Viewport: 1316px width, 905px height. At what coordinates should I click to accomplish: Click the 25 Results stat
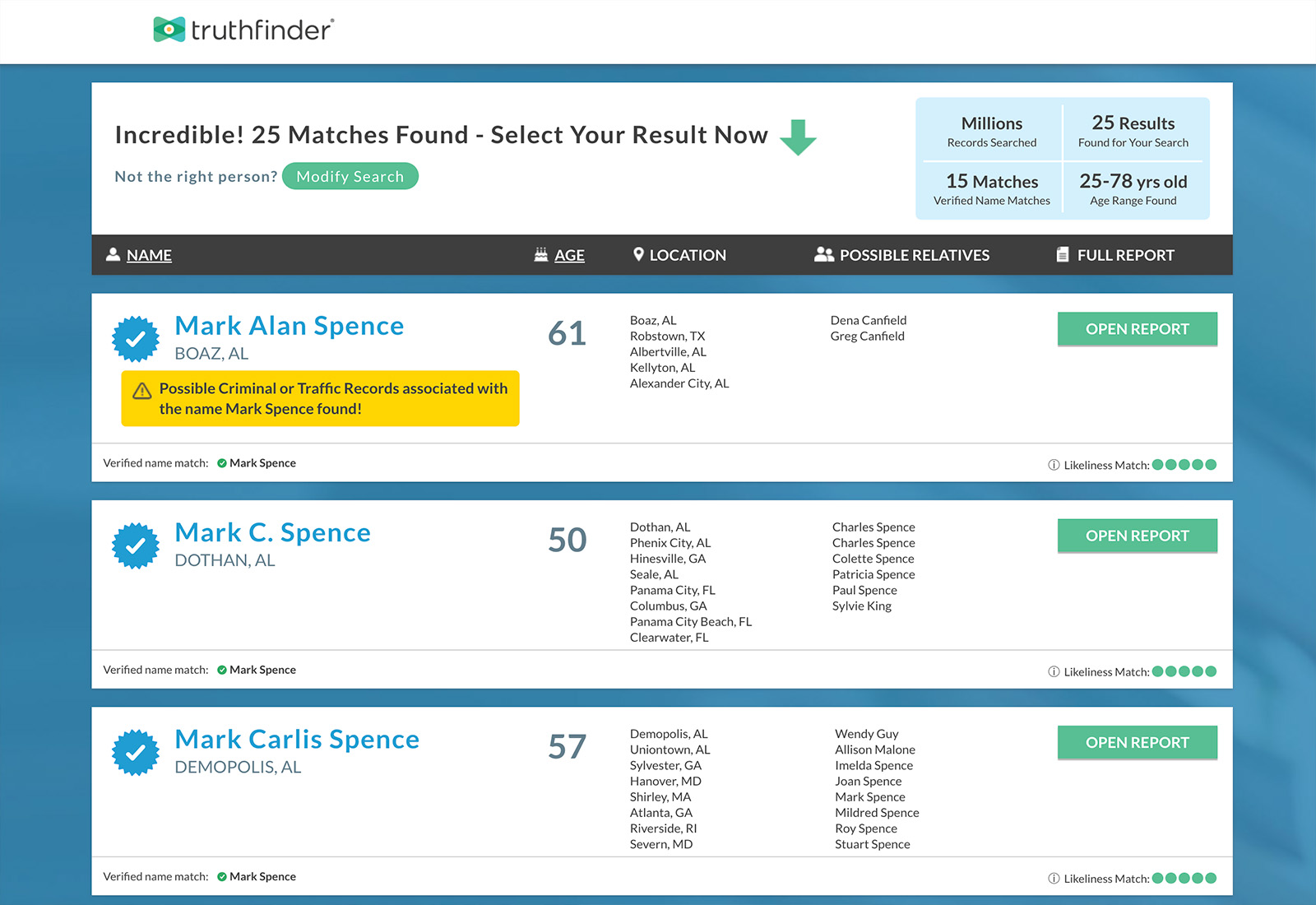[x=1133, y=132]
